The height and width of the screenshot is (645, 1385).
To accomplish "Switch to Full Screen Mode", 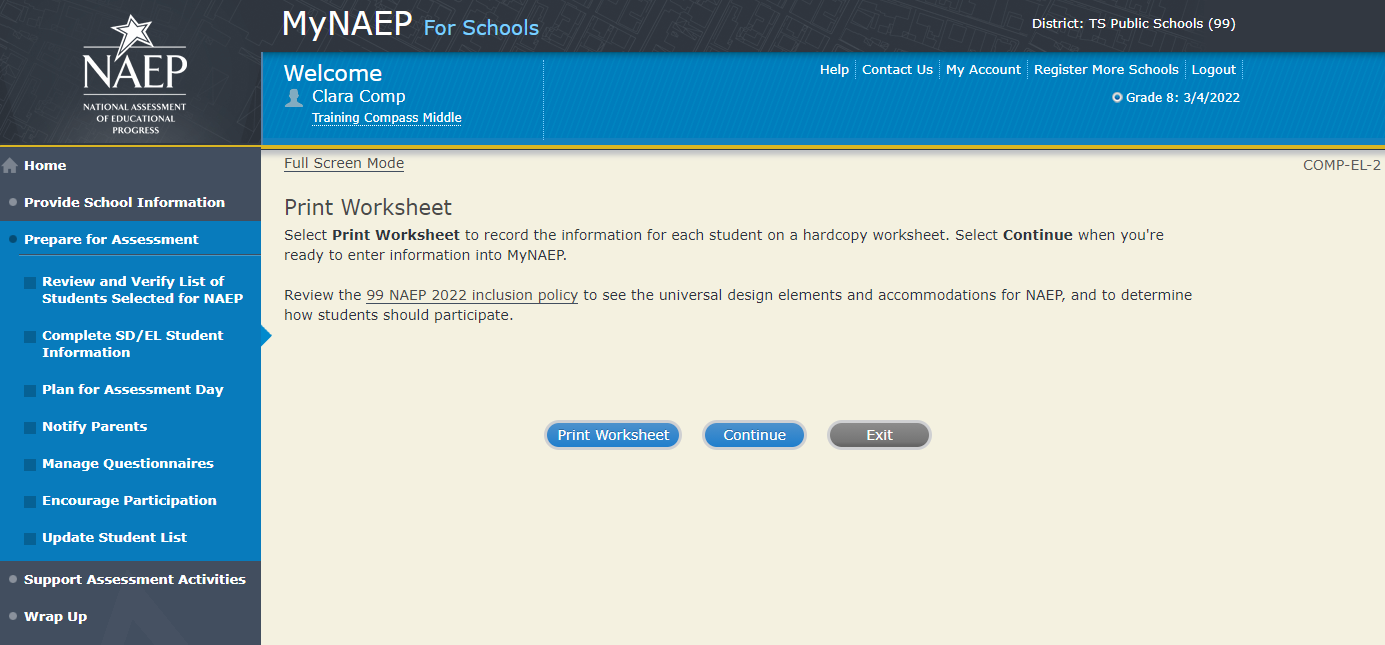I will tap(344, 163).
